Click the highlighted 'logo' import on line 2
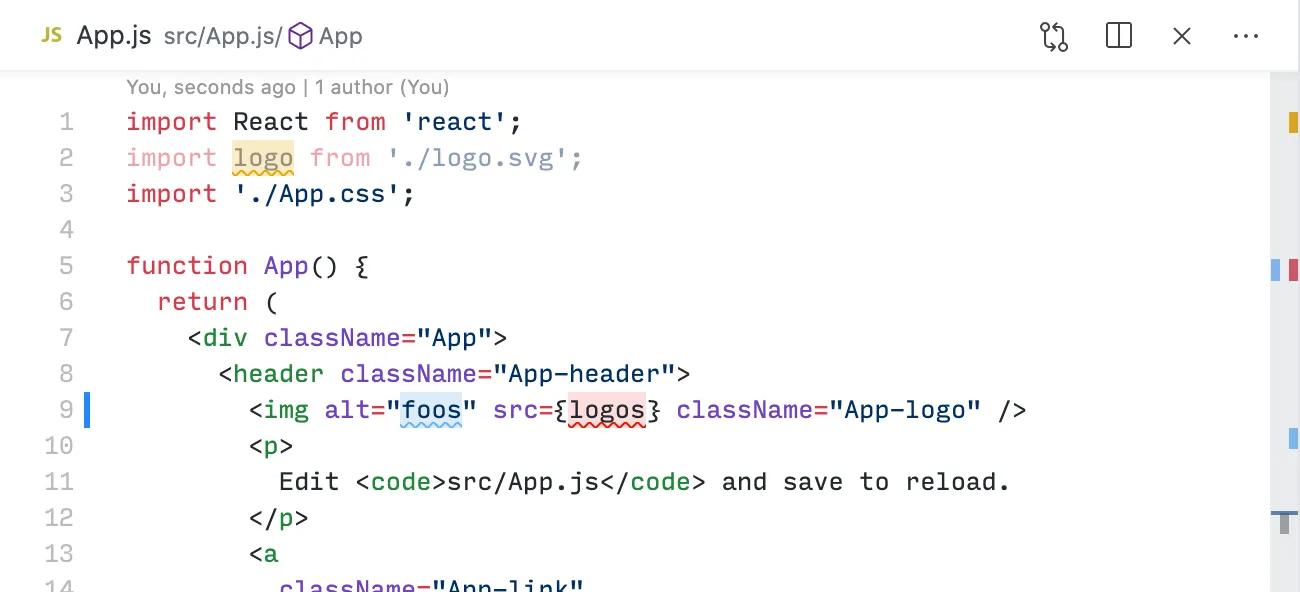Image resolution: width=1300 pixels, height=592 pixels. 262,158
